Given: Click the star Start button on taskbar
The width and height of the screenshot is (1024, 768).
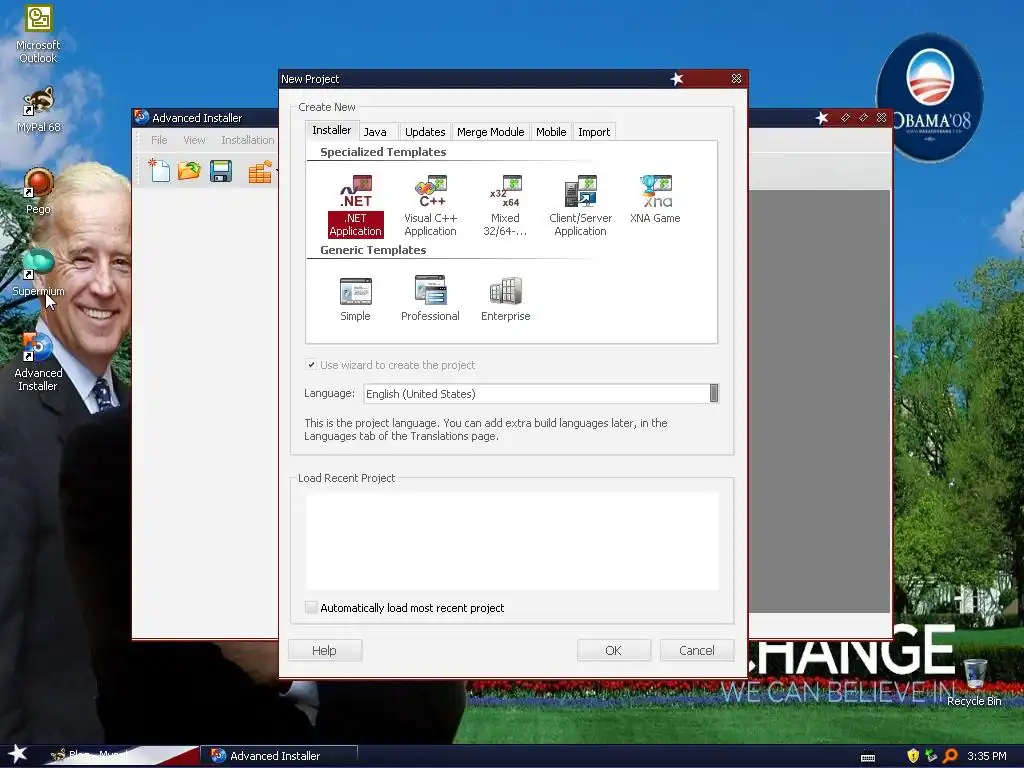Looking at the screenshot, I should tap(18, 754).
